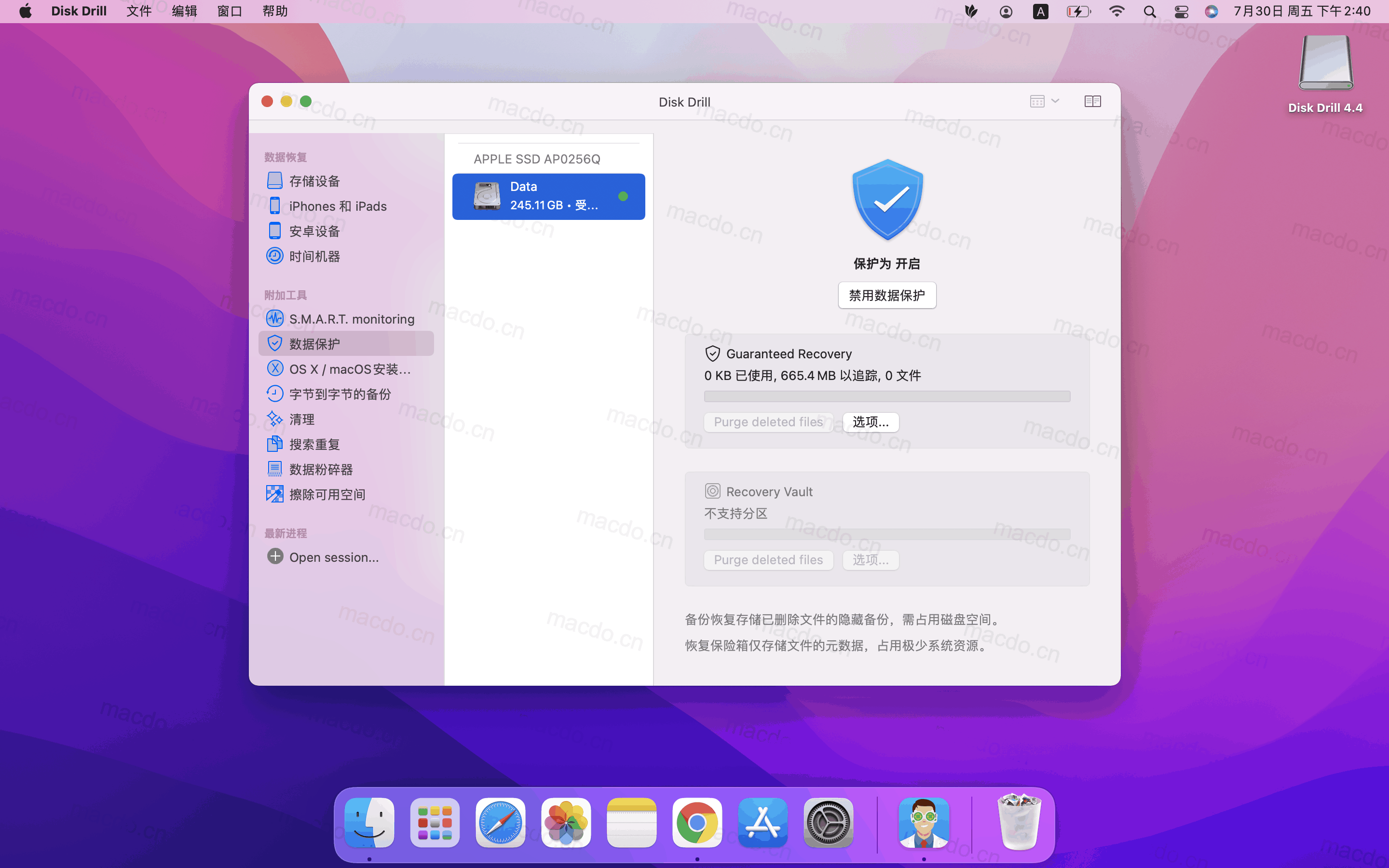Open 选项... for Recovery Vault
The height and width of the screenshot is (868, 1389).
(870, 560)
